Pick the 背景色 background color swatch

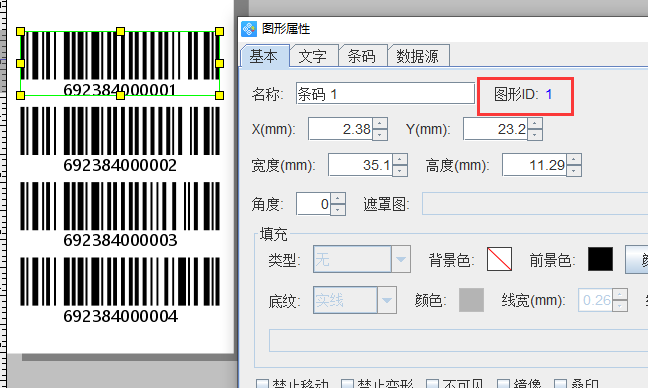(x=499, y=259)
